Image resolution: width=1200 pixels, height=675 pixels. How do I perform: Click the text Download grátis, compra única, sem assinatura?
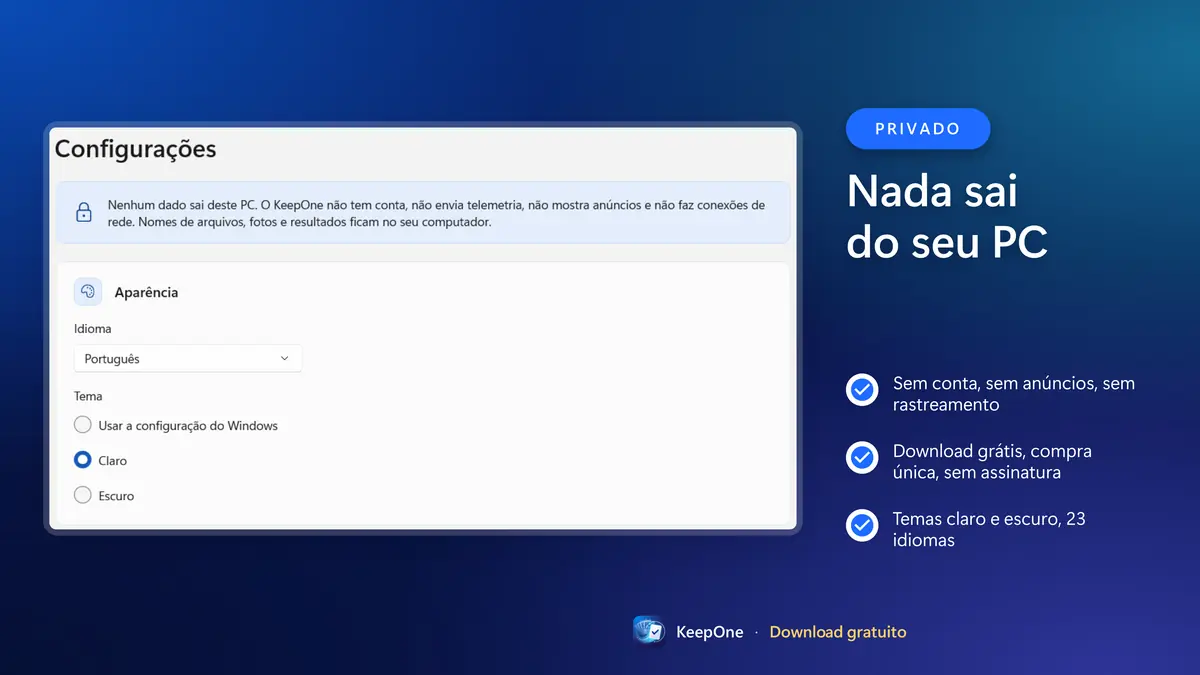click(x=992, y=462)
